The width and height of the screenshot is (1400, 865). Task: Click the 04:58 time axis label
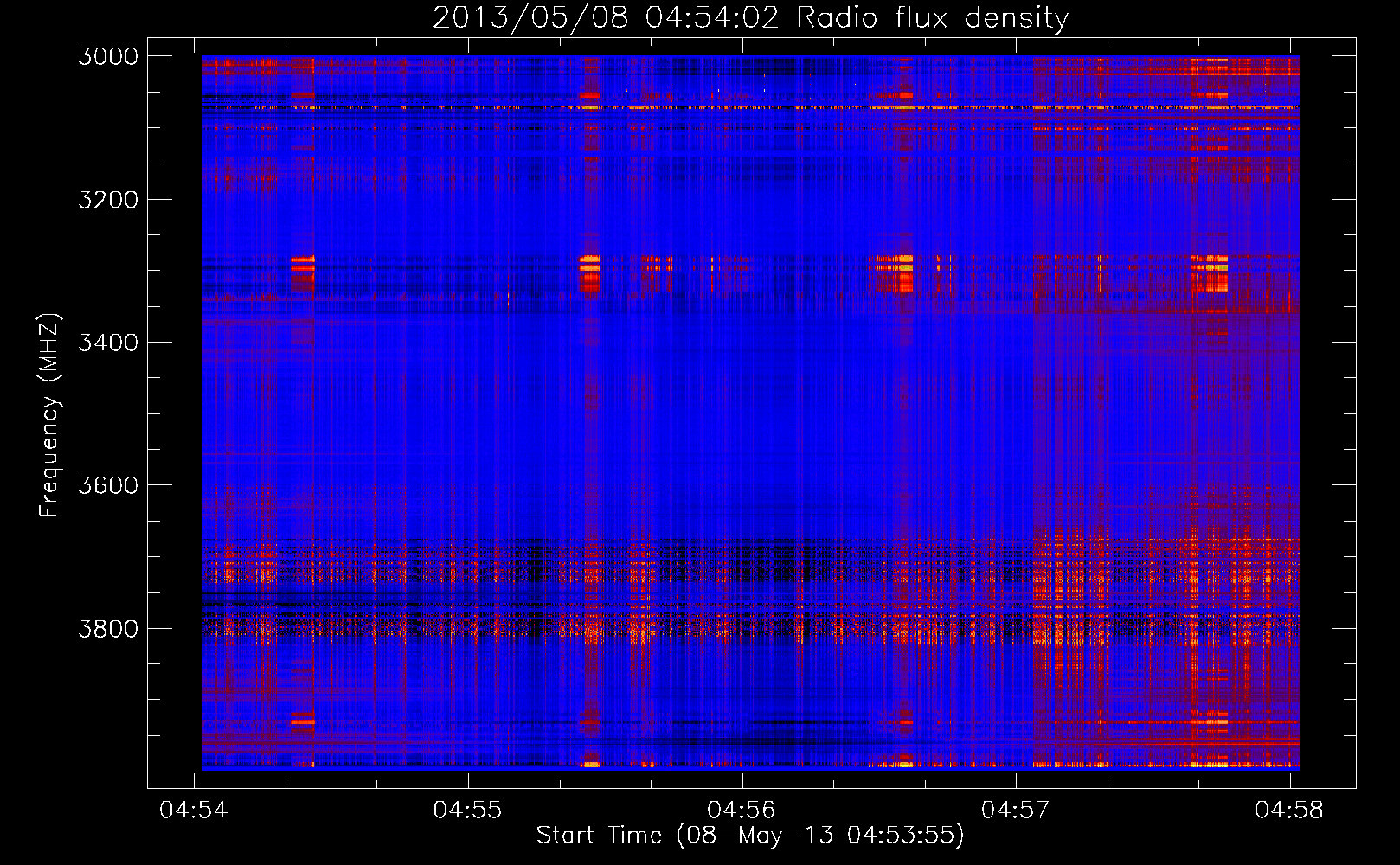tap(1289, 811)
